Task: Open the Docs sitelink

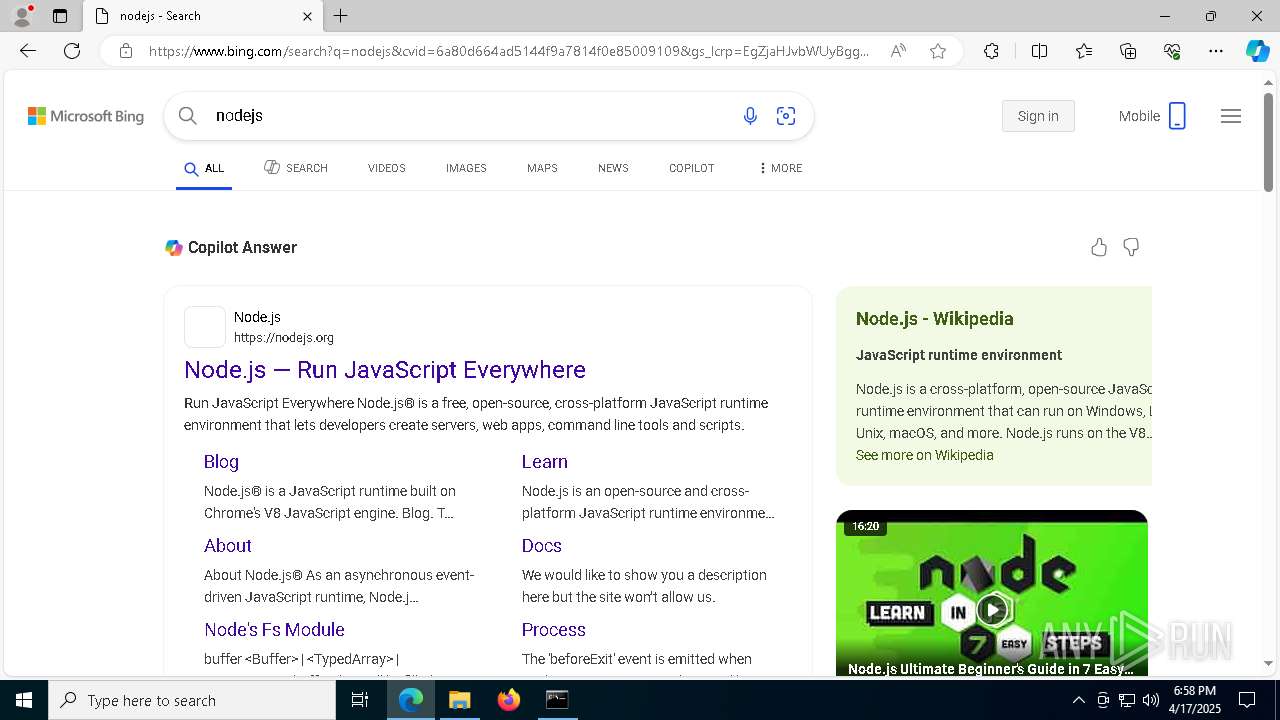Action: 541,546
